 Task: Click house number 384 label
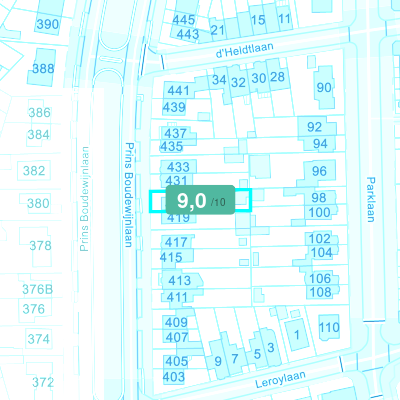pyautogui.click(x=39, y=135)
